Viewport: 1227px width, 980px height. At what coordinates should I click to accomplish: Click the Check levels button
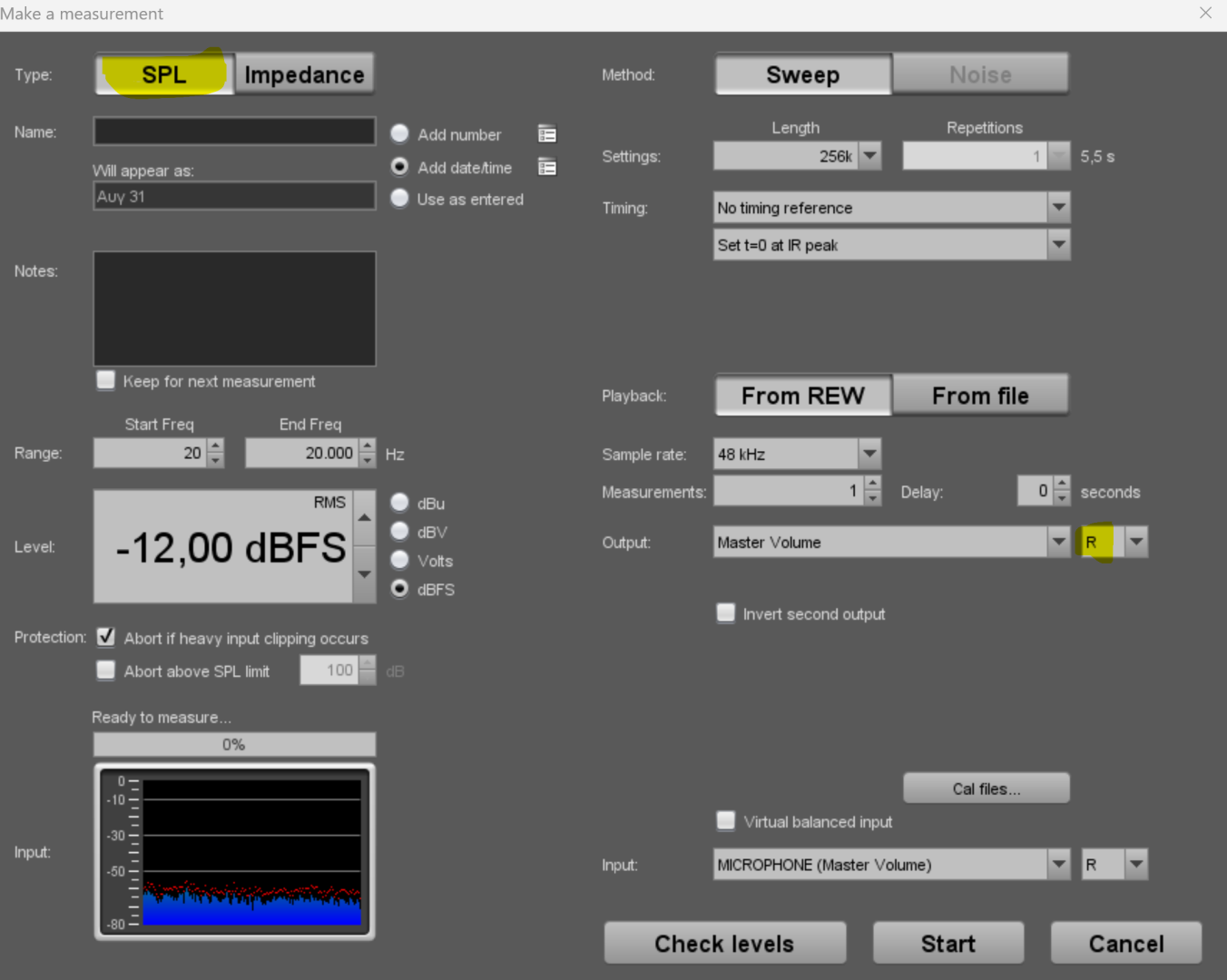[x=725, y=944]
